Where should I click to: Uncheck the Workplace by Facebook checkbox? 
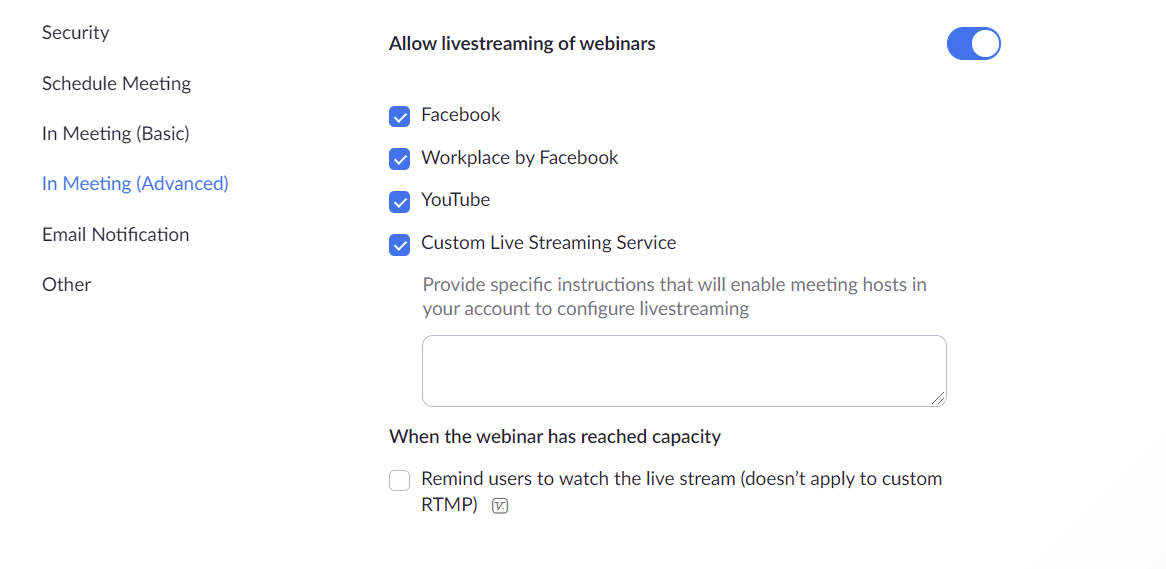click(399, 159)
